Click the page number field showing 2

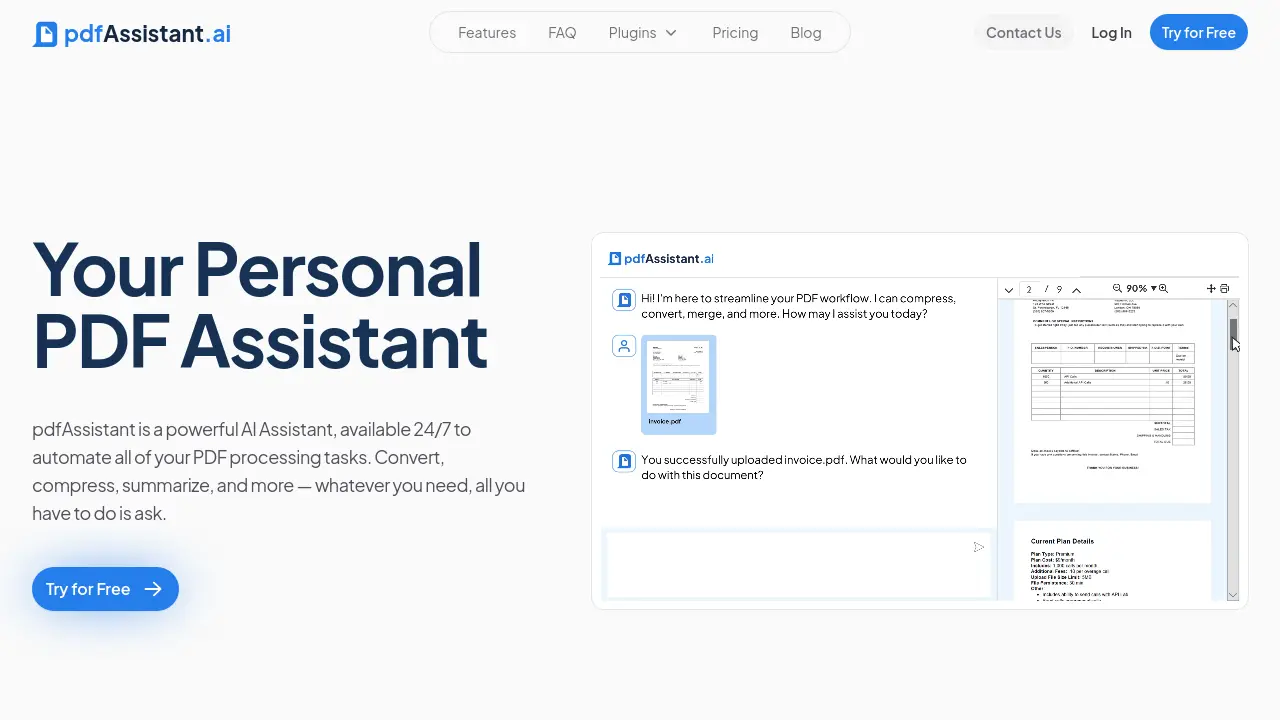coord(1029,289)
